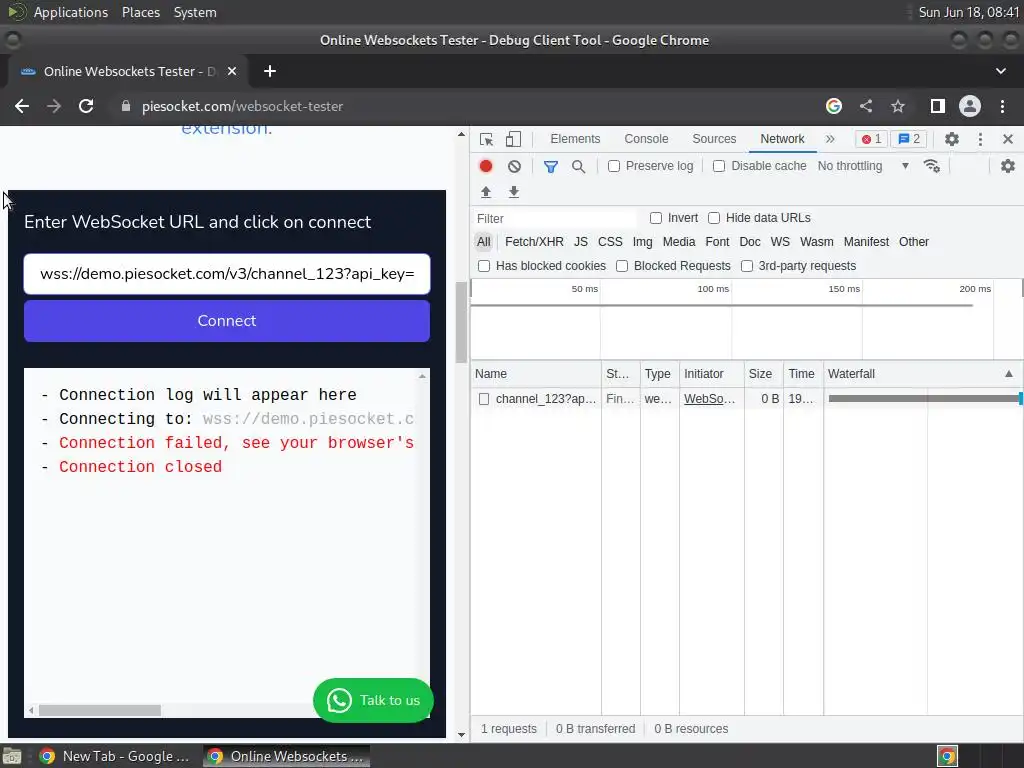The width and height of the screenshot is (1024, 768).
Task: Toggle Waterfall column sort arrow
Action: (1009, 374)
